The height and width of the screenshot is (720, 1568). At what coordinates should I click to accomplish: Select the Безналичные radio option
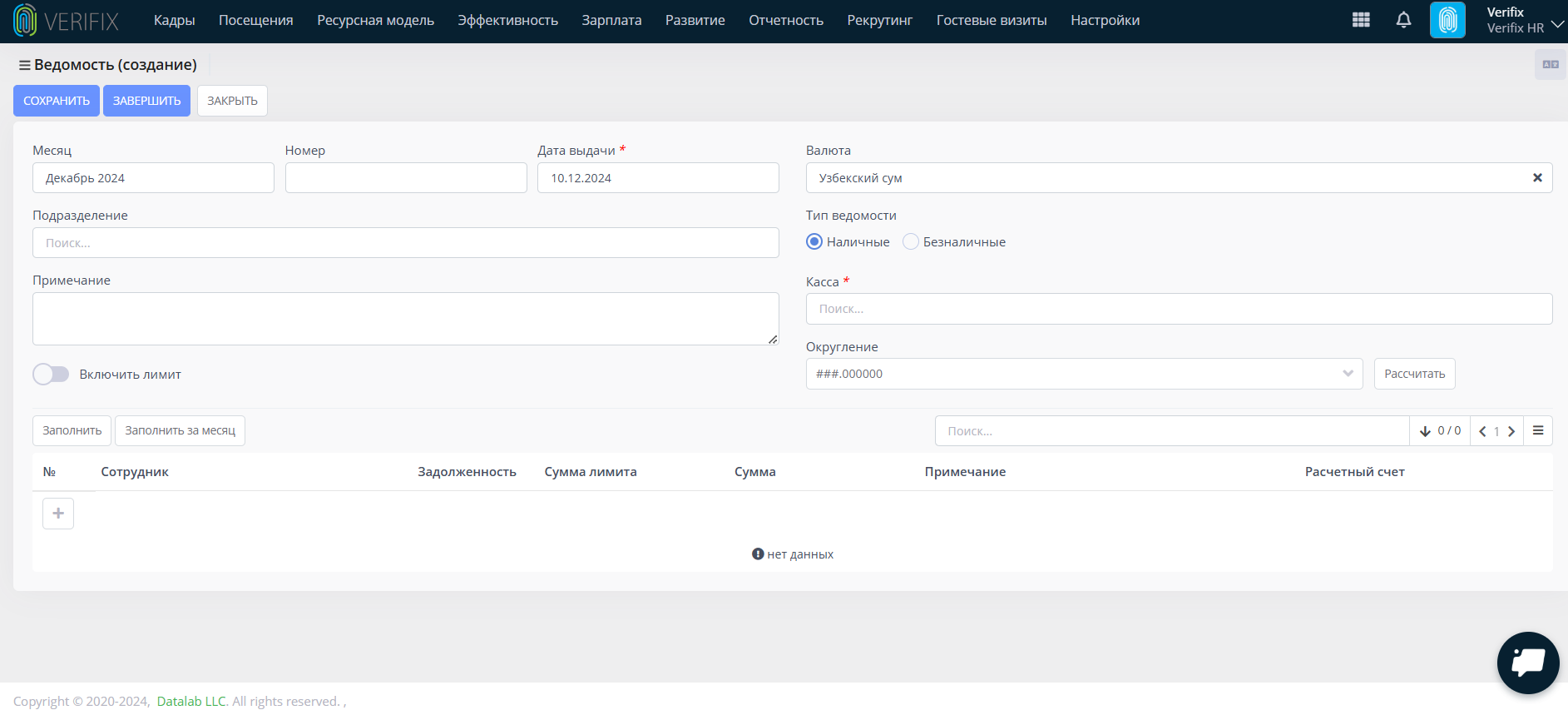(x=911, y=242)
